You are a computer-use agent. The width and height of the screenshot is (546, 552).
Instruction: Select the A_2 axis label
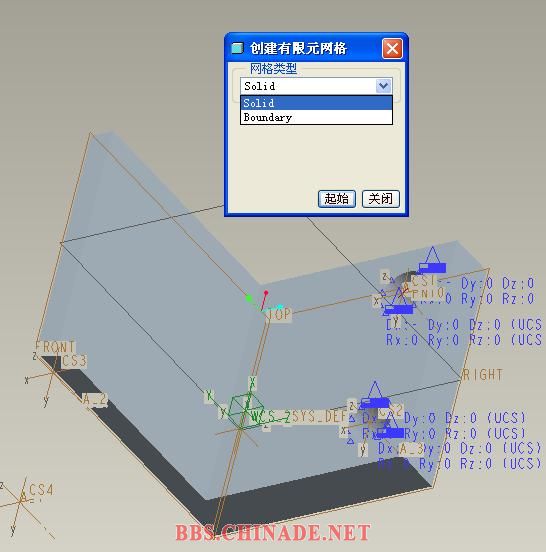(94, 400)
